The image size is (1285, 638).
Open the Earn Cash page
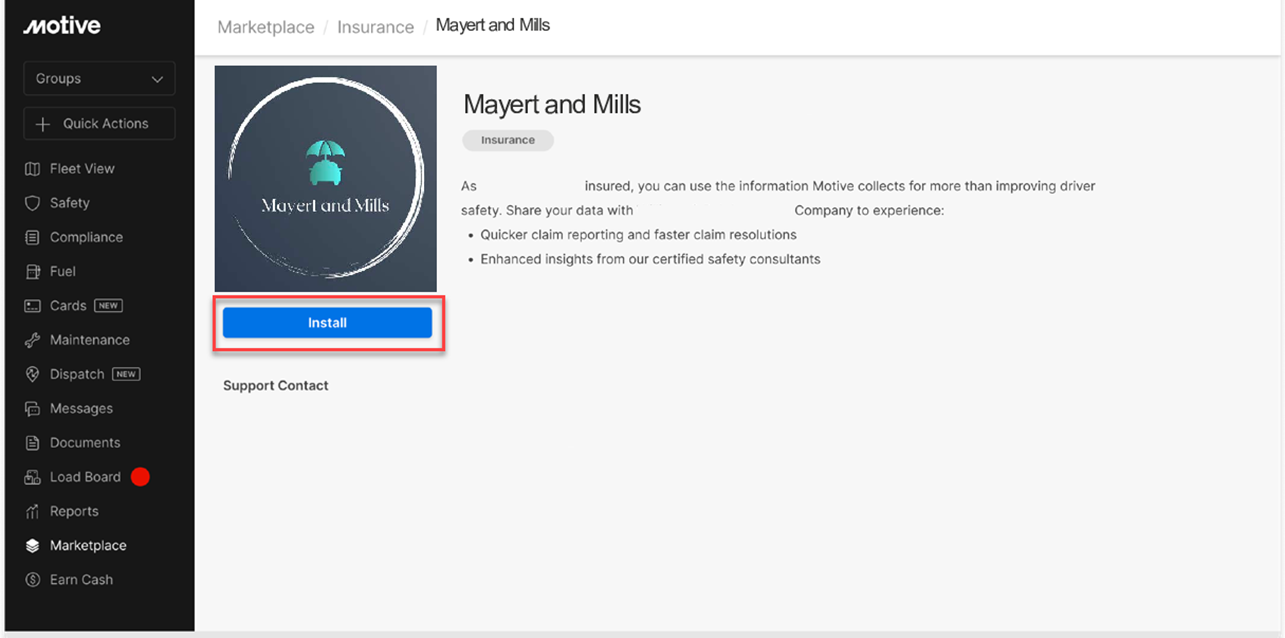point(81,580)
